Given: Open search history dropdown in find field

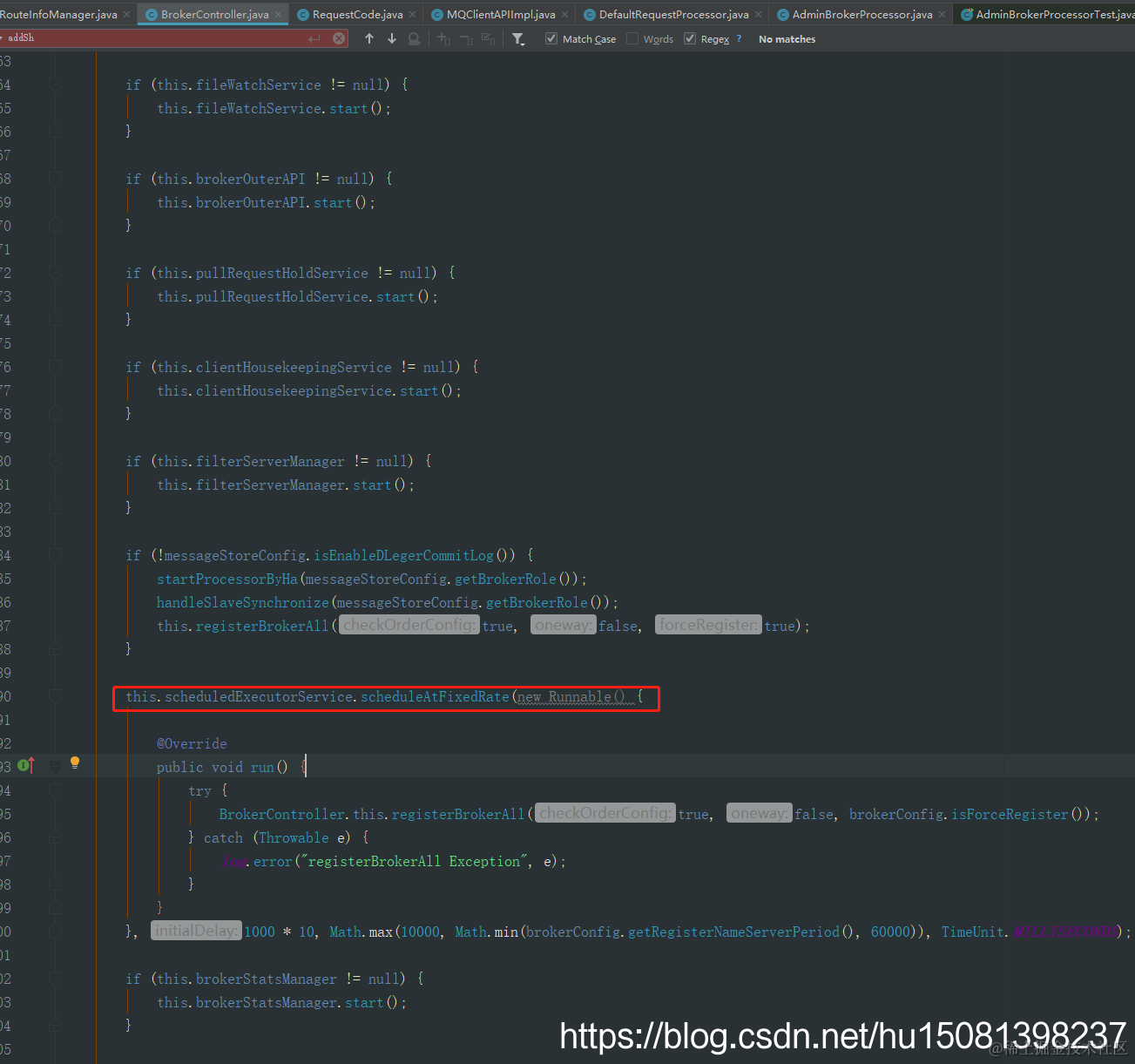Looking at the screenshot, I should [3, 38].
